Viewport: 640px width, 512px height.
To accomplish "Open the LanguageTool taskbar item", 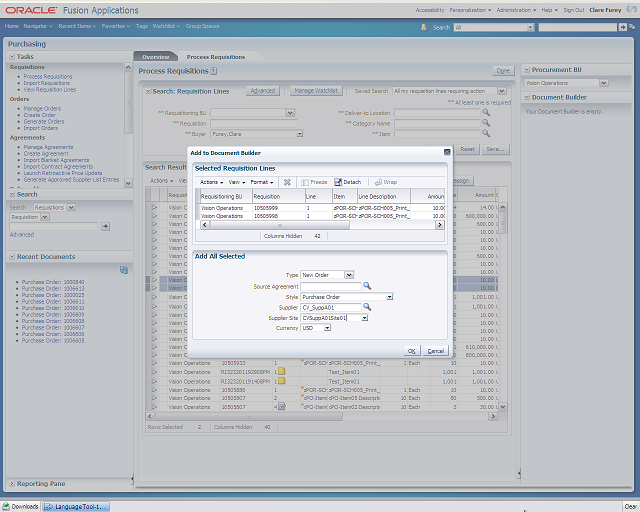I will pos(76,506).
